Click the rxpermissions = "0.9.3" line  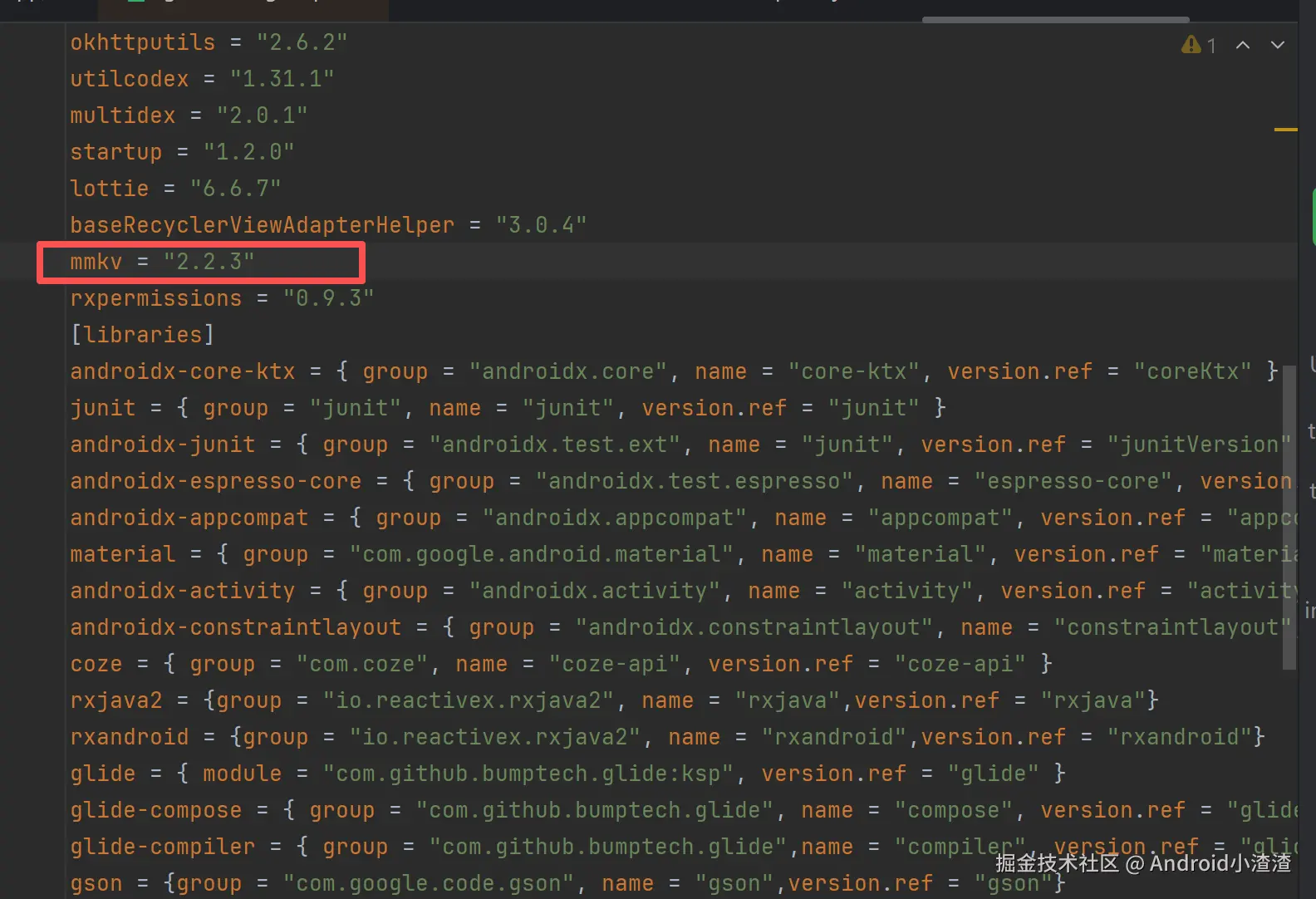[x=222, y=298]
